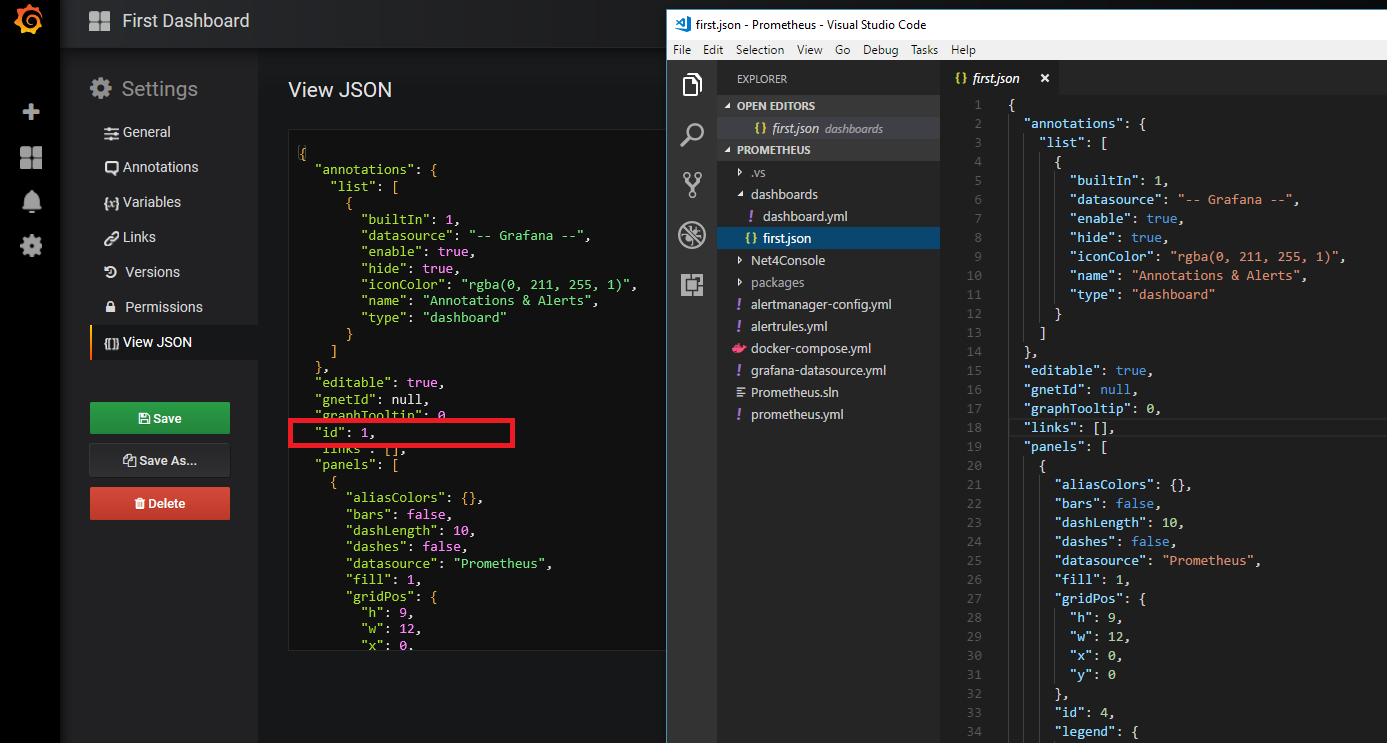Image resolution: width=1387 pixels, height=743 pixels.
Task: Open Prometheus.sln file
Action: click(x=828, y=392)
